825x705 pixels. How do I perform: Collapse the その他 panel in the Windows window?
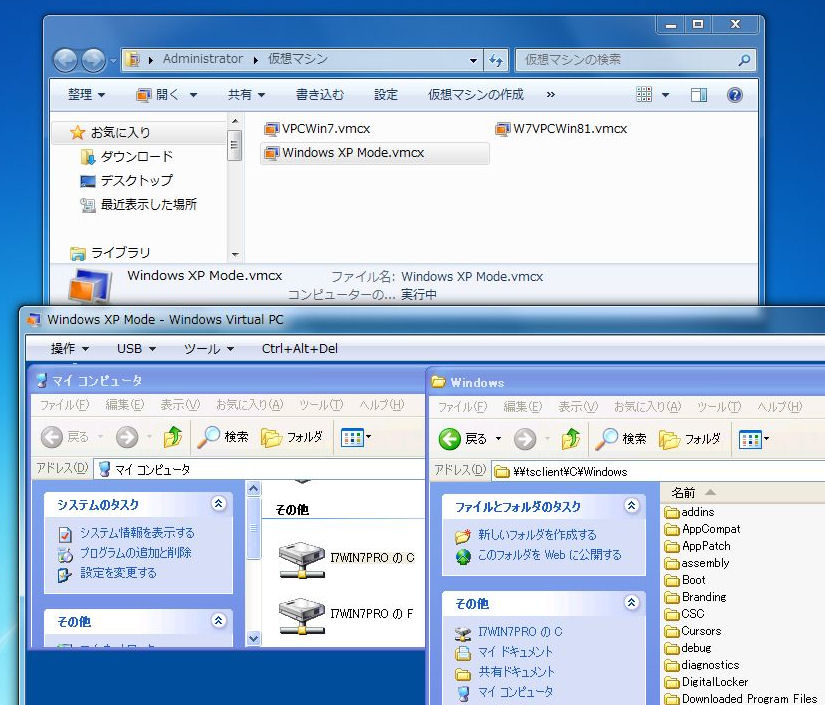pyautogui.click(x=631, y=603)
